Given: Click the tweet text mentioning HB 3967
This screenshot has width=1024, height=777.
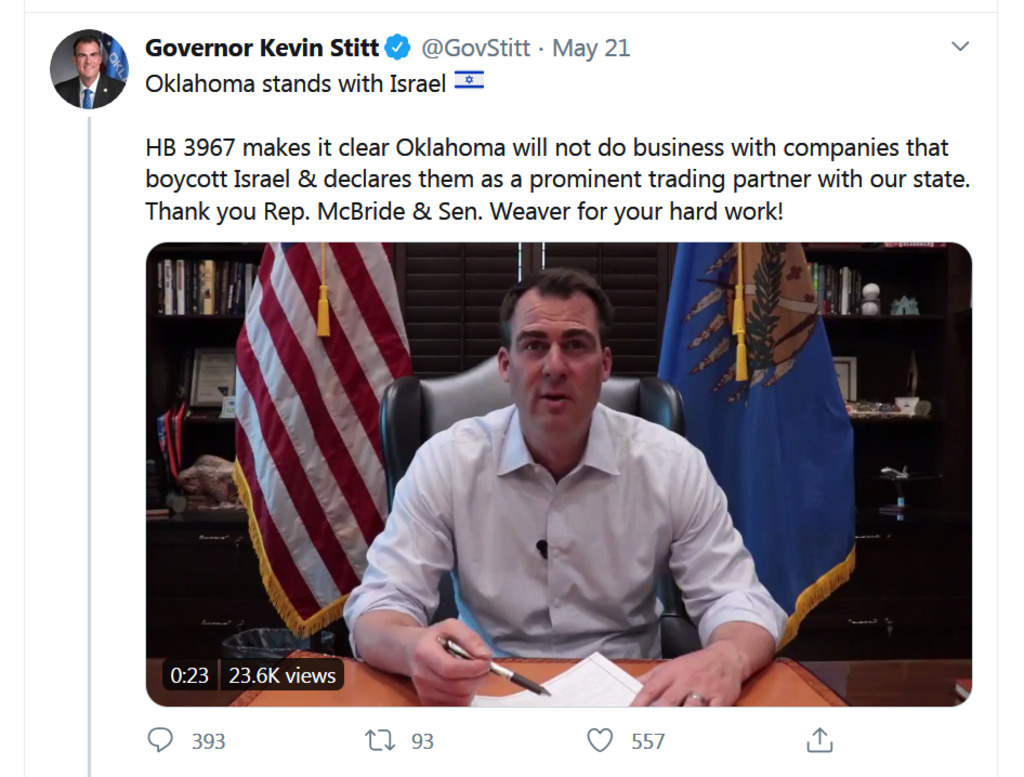Looking at the screenshot, I should [x=558, y=180].
